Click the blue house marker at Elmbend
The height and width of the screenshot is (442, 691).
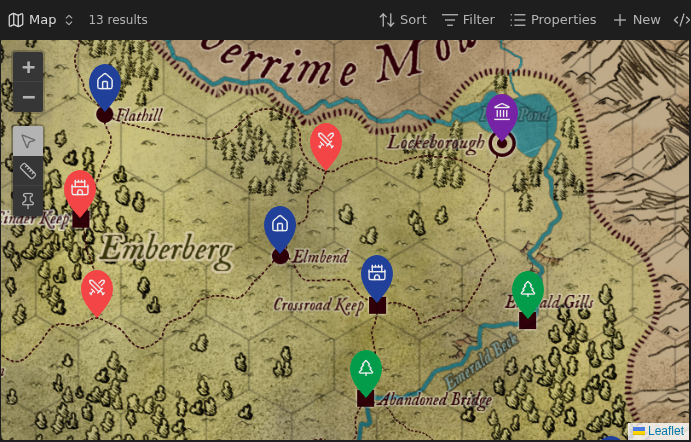pos(280,229)
